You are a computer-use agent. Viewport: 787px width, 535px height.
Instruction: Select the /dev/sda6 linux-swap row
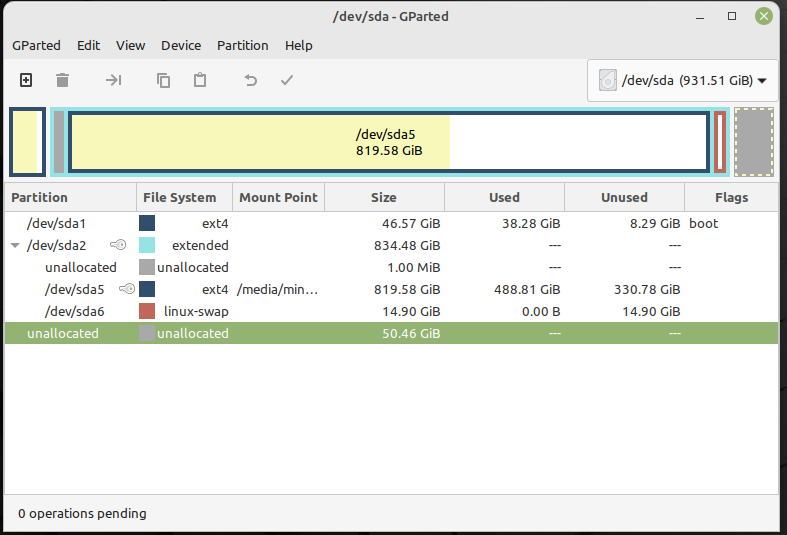pos(391,312)
